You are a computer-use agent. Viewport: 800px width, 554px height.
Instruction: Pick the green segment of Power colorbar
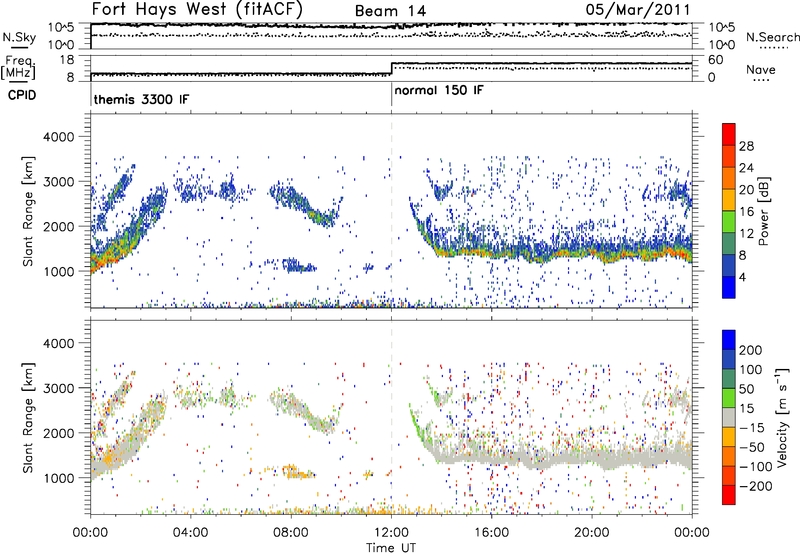729,221
